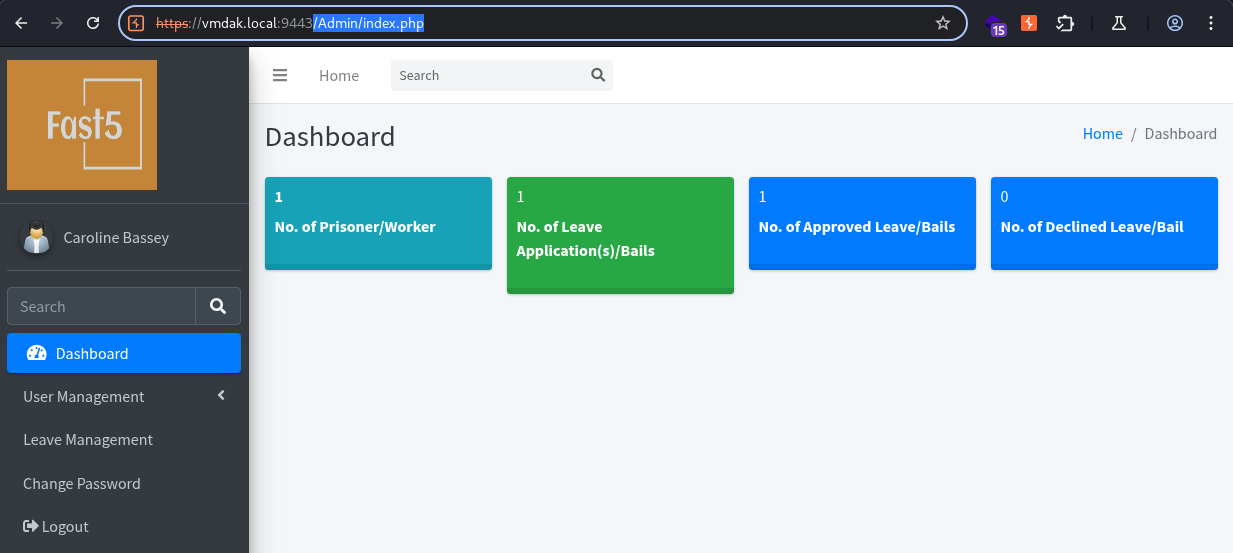Image resolution: width=1233 pixels, height=553 pixels.
Task: Open the browser extensions puzzle icon
Action: click(1065, 23)
